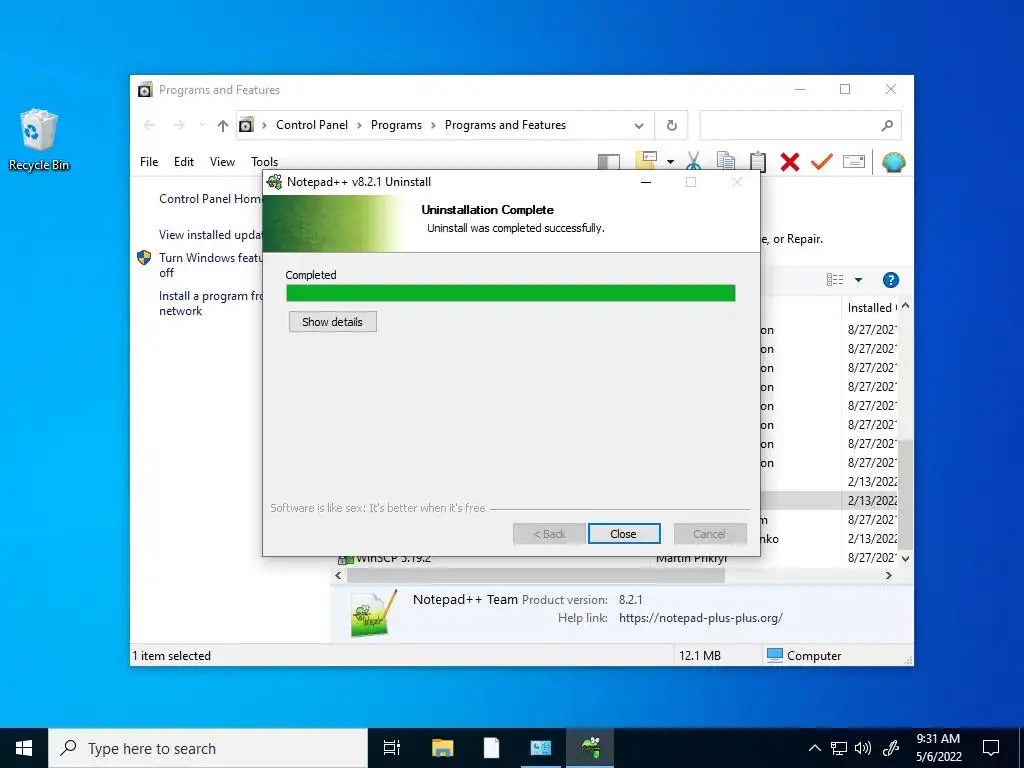This screenshot has width=1024, height=768.
Task: Click the orange checkmark toolbar icon
Action: (822, 161)
